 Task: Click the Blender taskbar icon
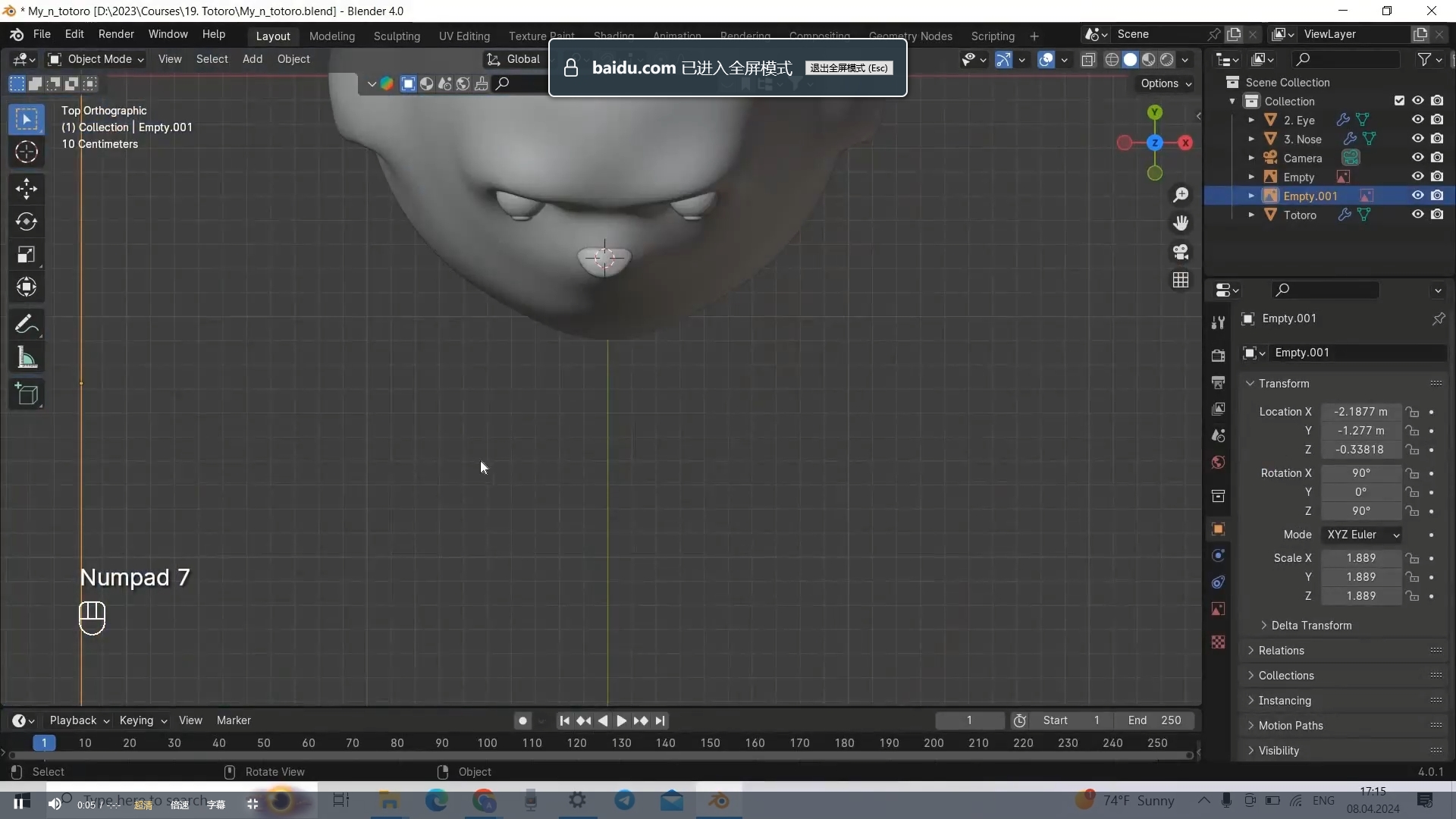click(719, 801)
